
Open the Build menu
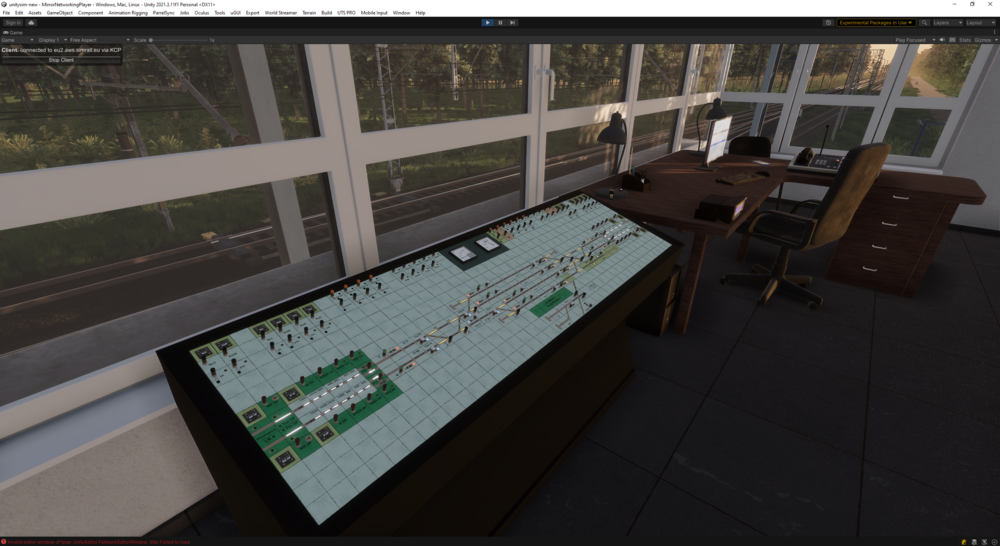tap(327, 13)
